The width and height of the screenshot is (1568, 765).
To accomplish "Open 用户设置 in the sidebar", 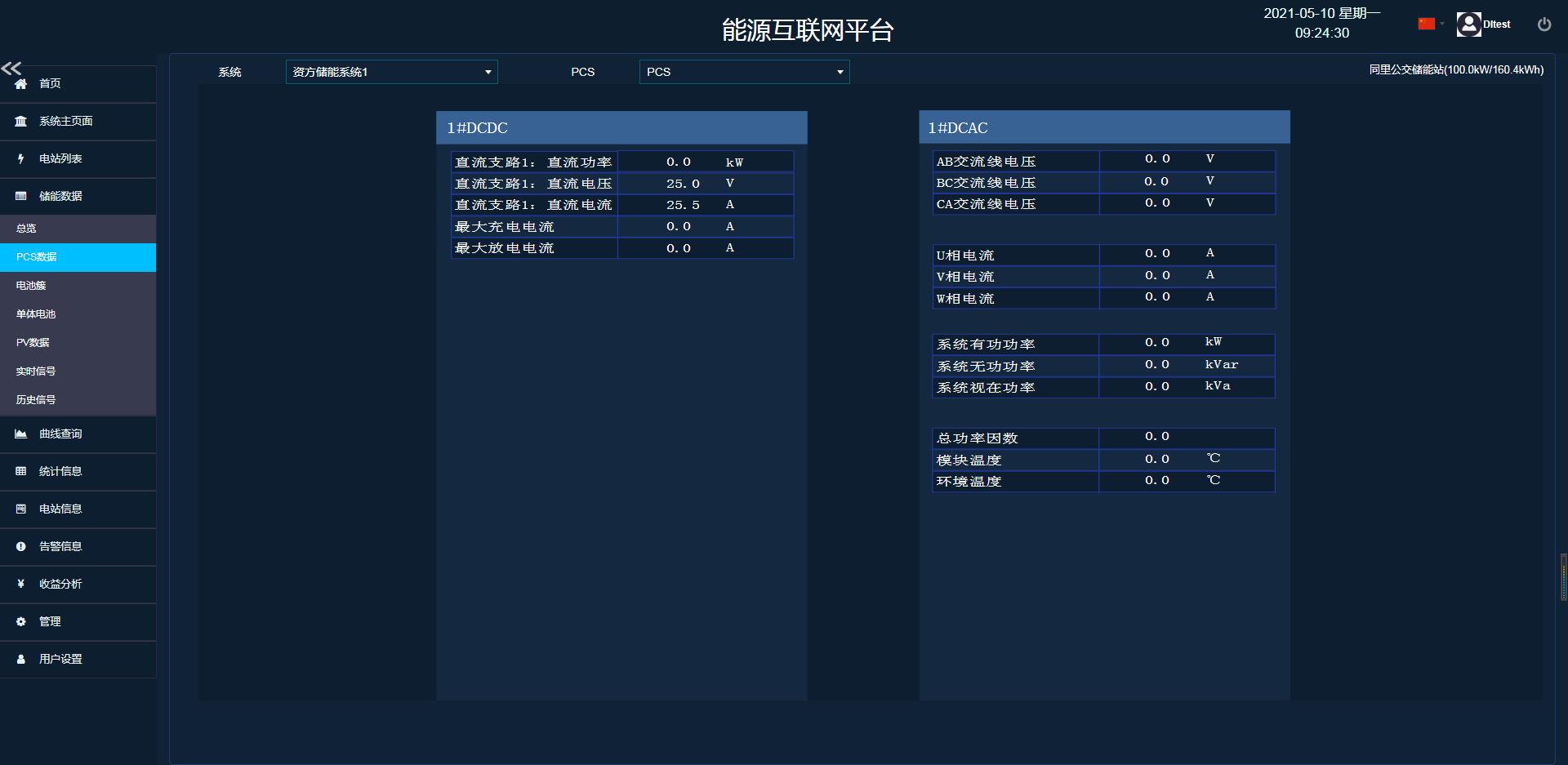I will pos(60,660).
